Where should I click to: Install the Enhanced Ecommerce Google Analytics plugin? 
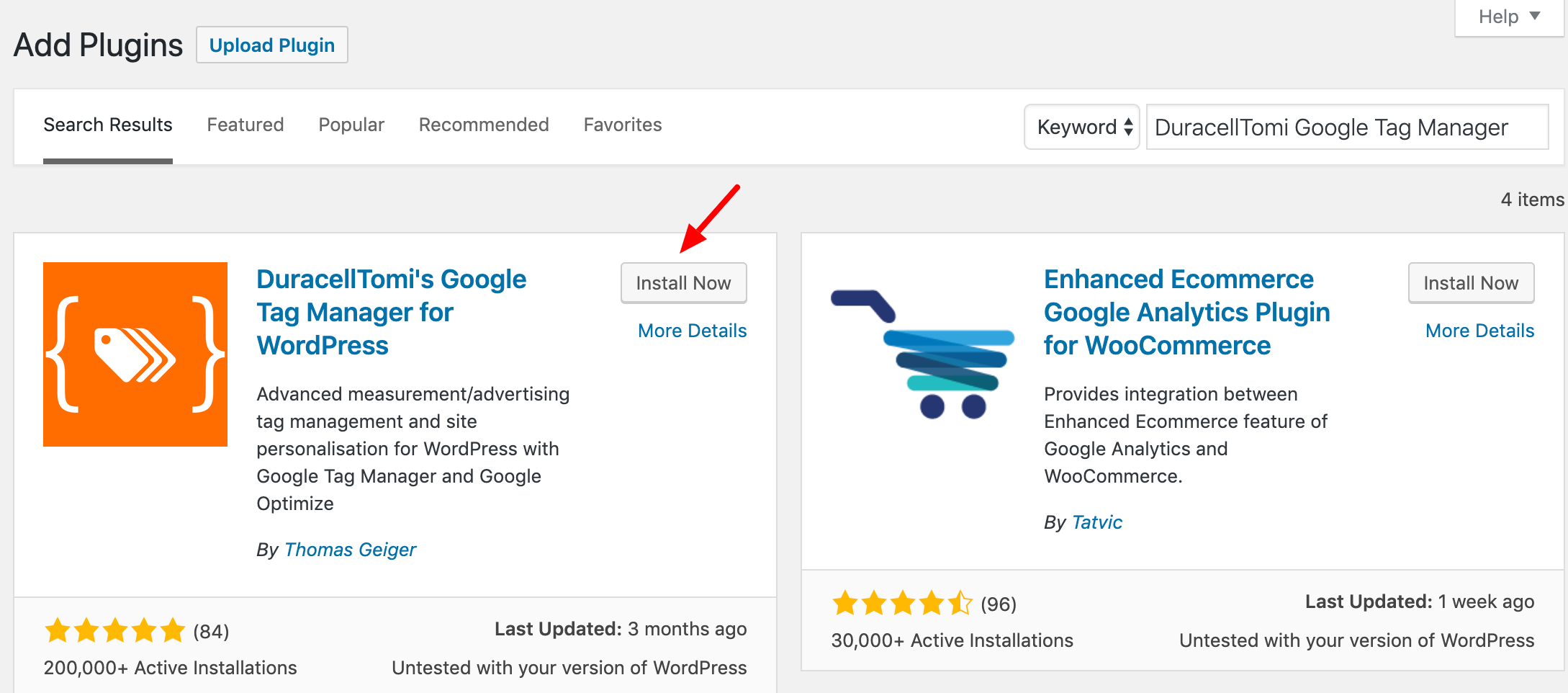pyautogui.click(x=1472, y=283)
